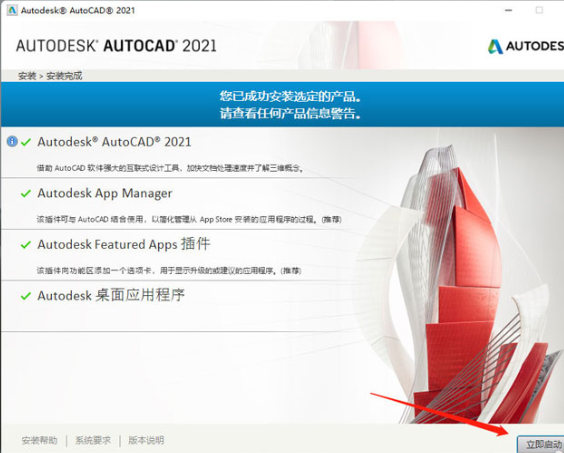Click the green checkmark next to Autodesk App Manager
Image resolution: width=564 pixels, height=453 pixels.
coord(26,194)
